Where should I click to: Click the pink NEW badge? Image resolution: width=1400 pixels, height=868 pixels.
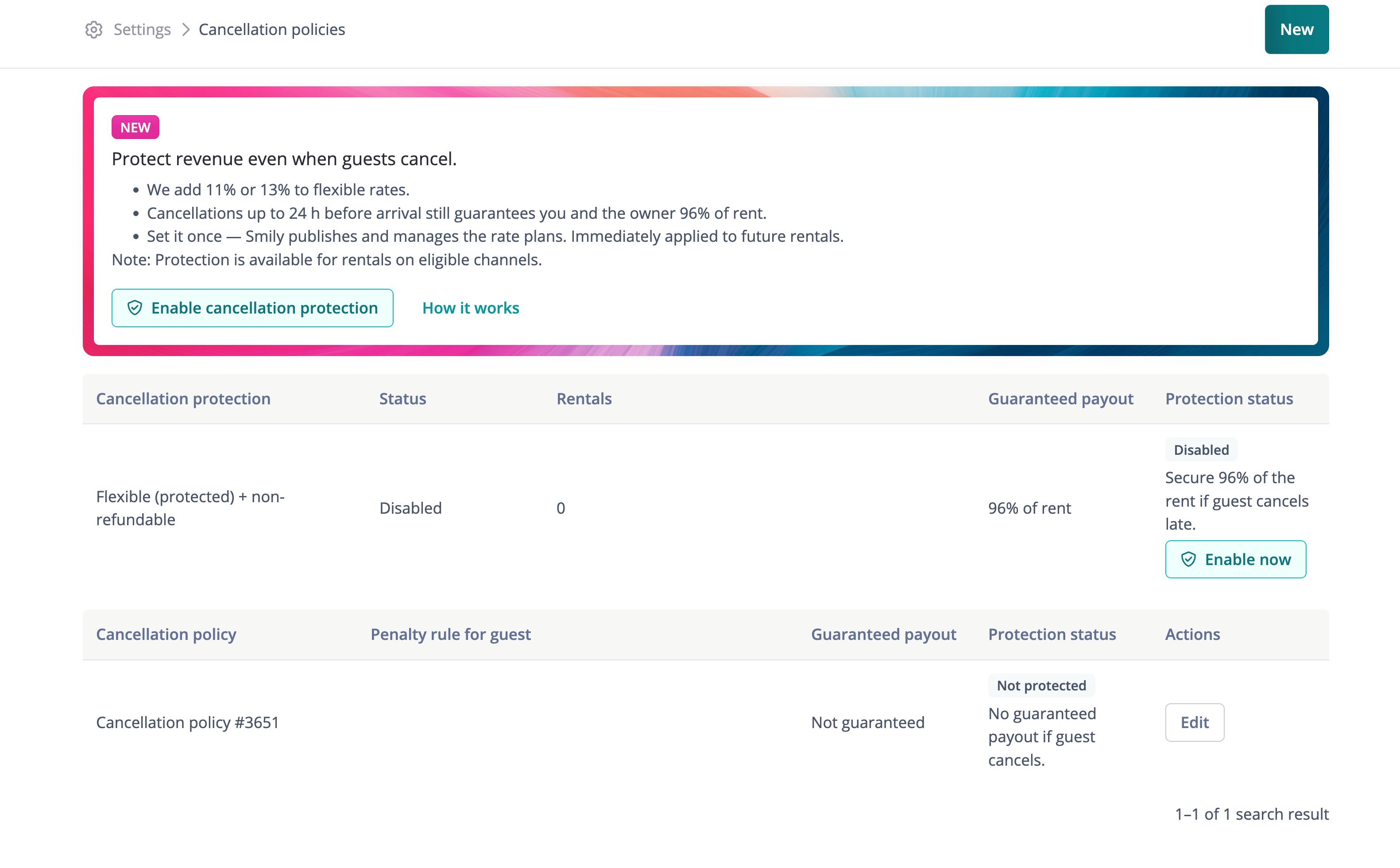point(135,128)
